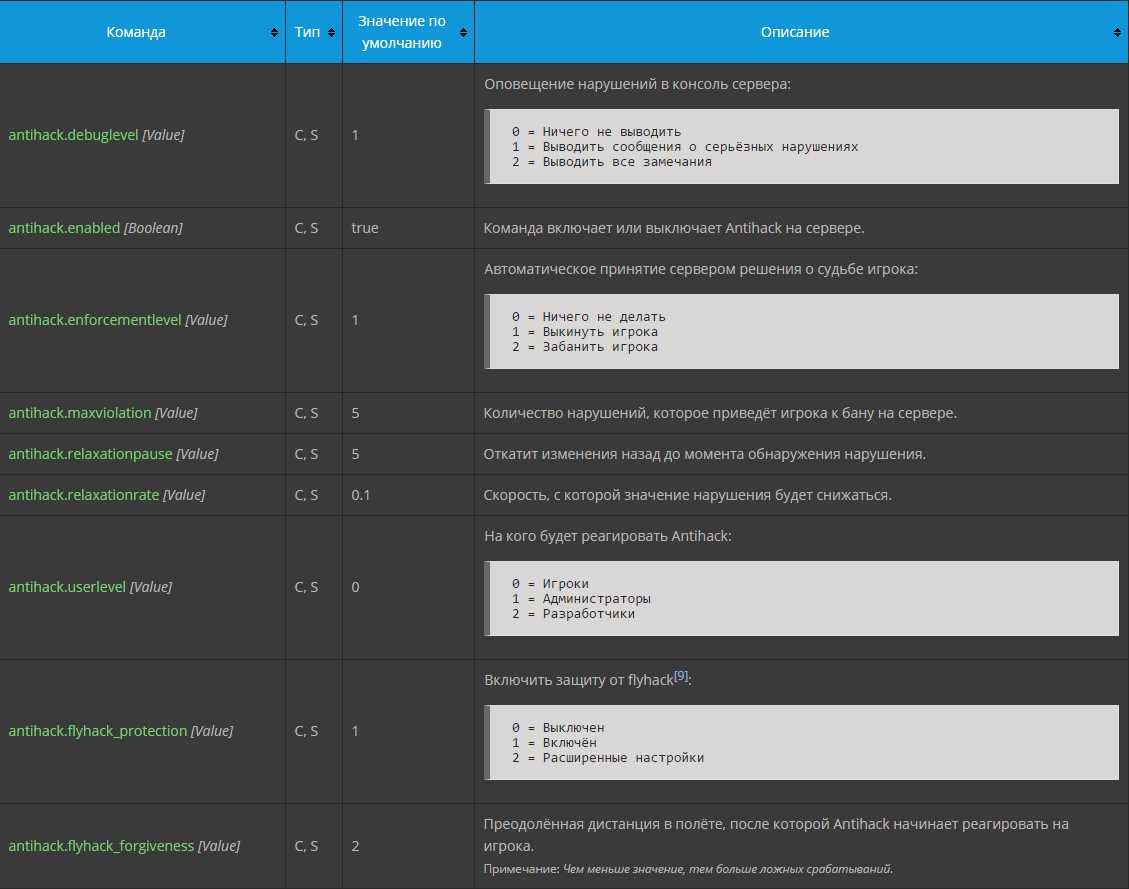Click description 'Скорость, с которой значение нарушения'

(x=688, y=495)
